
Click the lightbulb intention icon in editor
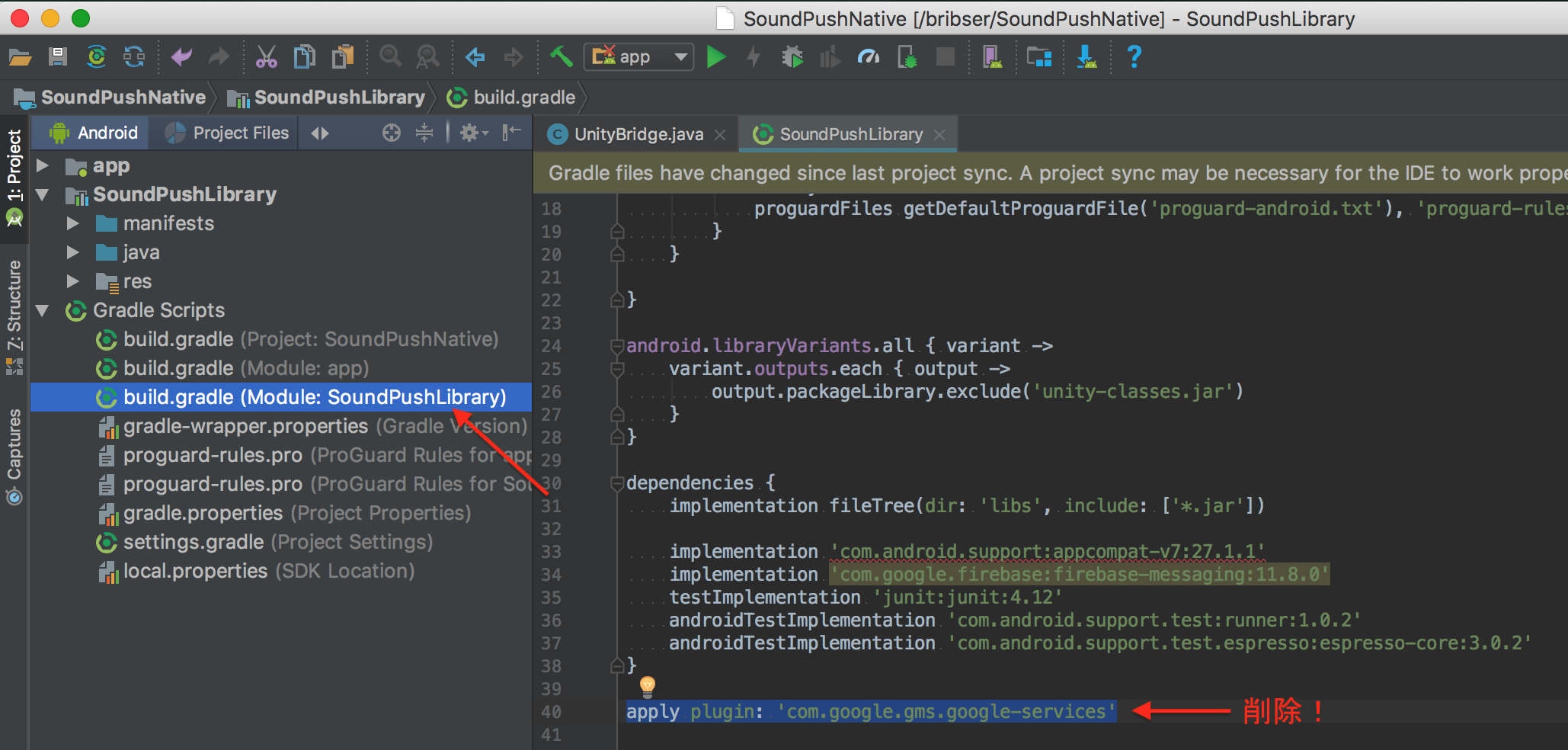pyautogui.click(x=648, y=686)
